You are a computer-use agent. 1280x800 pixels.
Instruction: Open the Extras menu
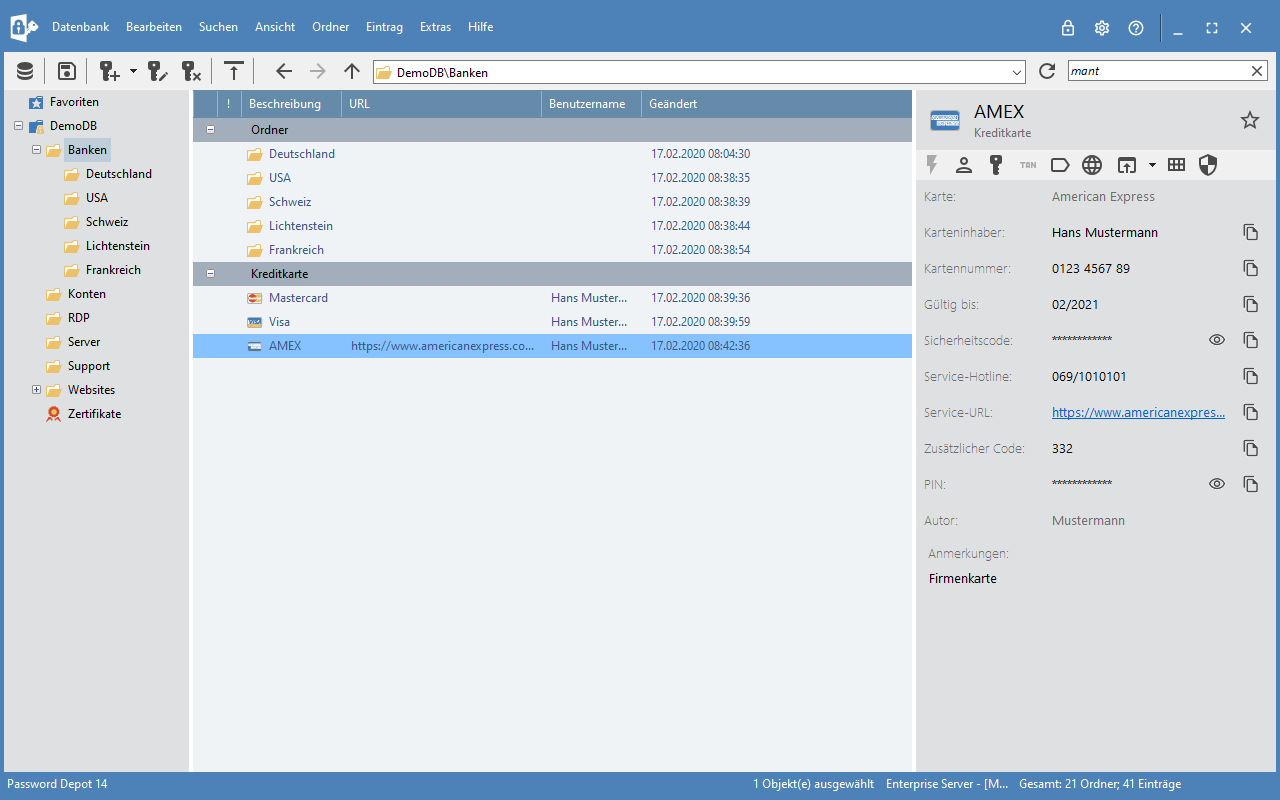(435, 27)
